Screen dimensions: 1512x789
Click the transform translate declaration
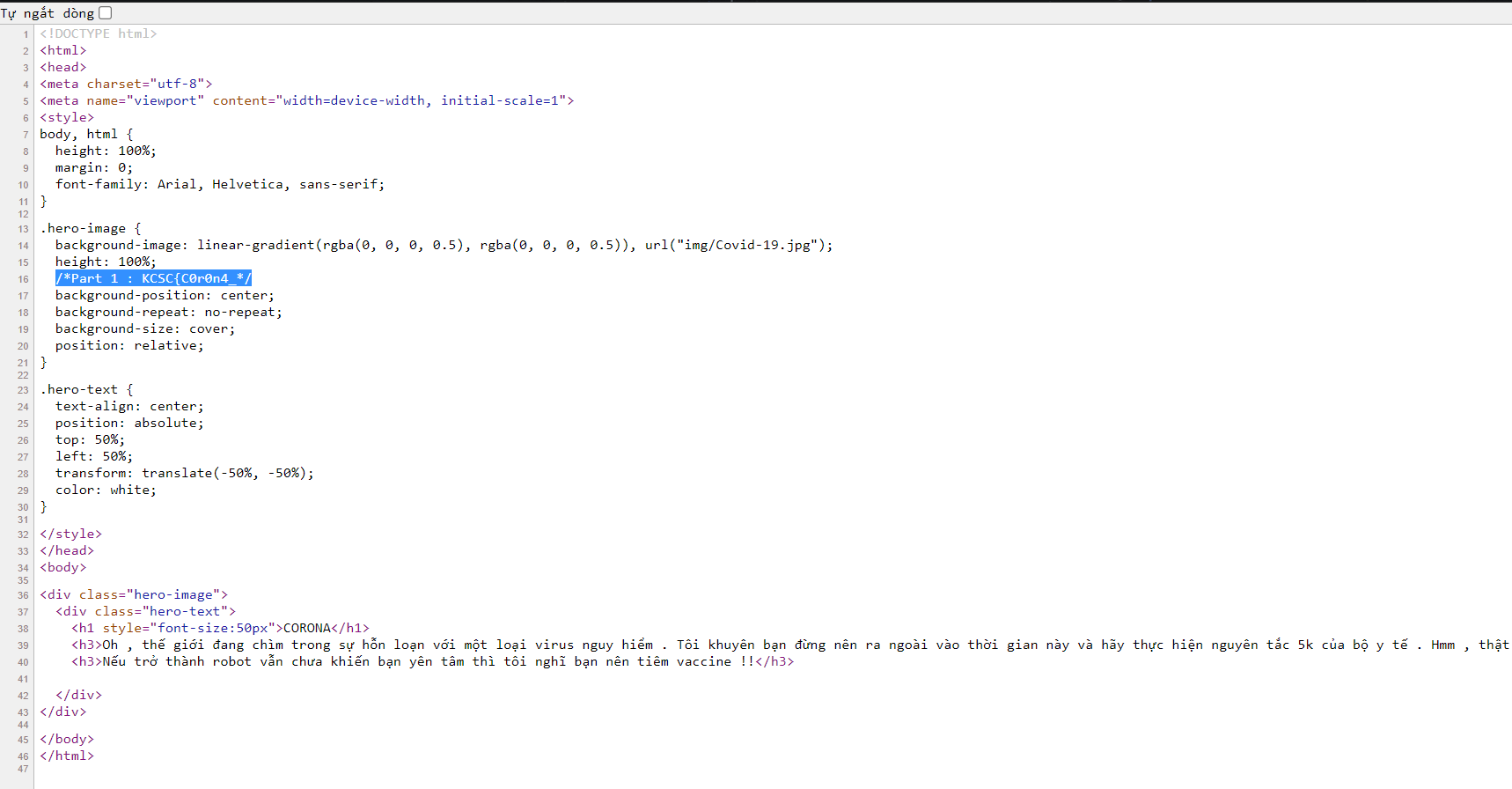coord(184,473)
